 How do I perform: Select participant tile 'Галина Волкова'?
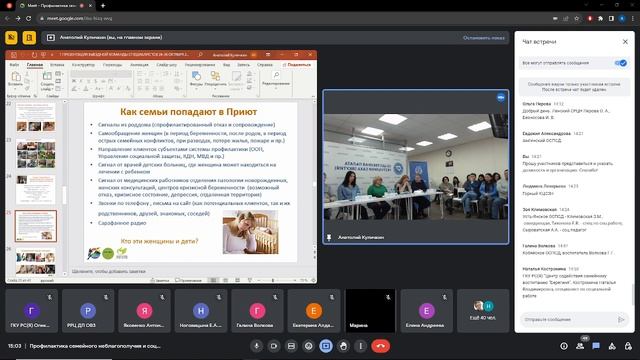tap(257, 311)
